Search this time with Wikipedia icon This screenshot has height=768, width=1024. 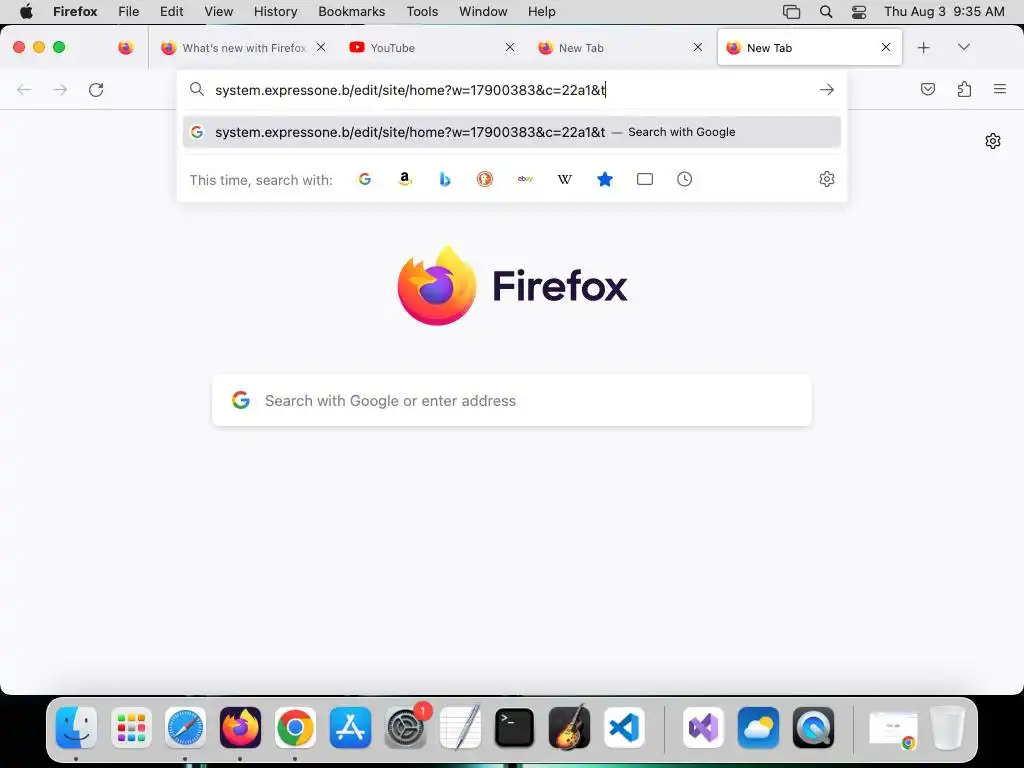coord(565,179)
